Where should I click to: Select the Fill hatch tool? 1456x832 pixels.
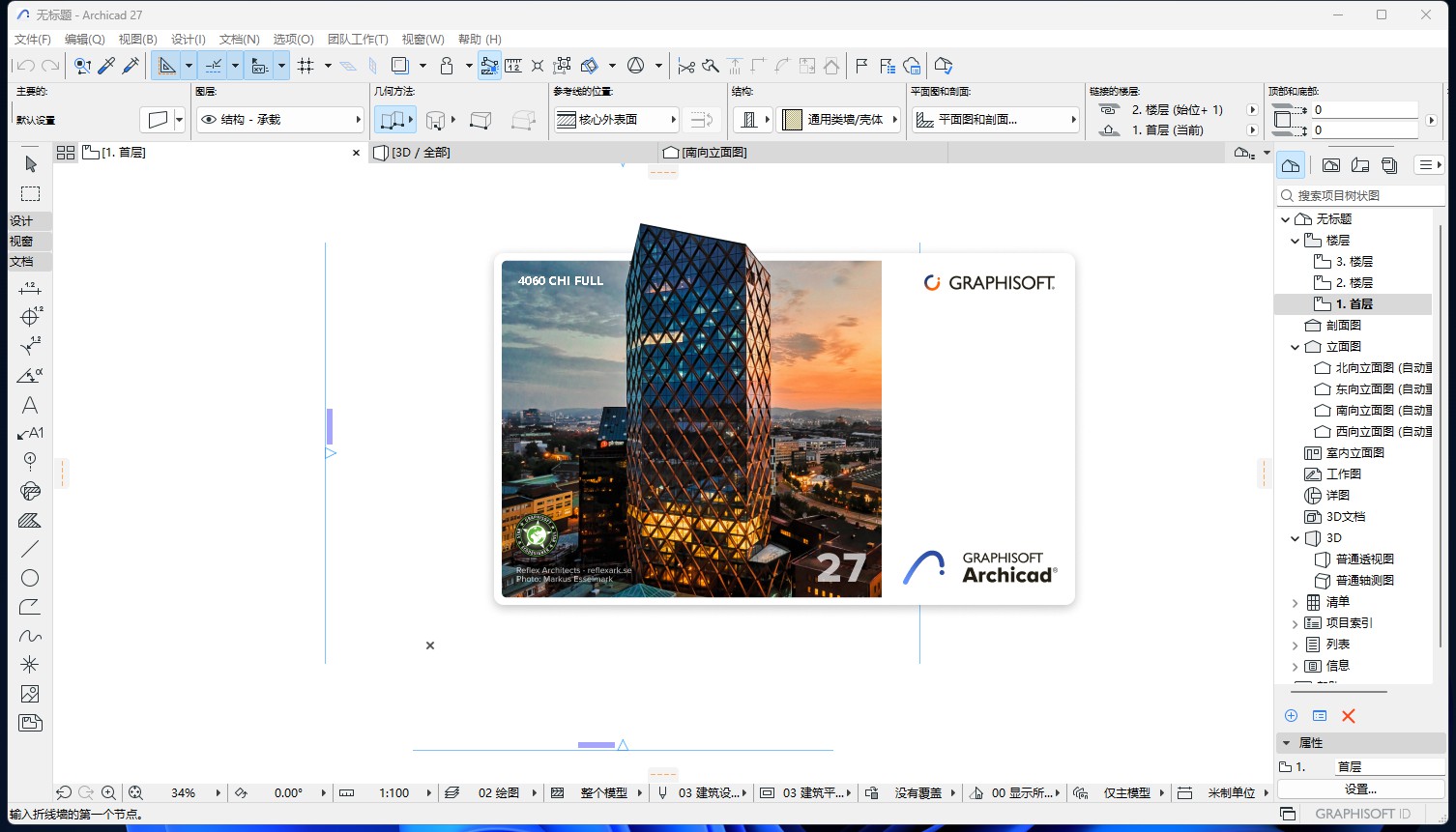(30, 520)
